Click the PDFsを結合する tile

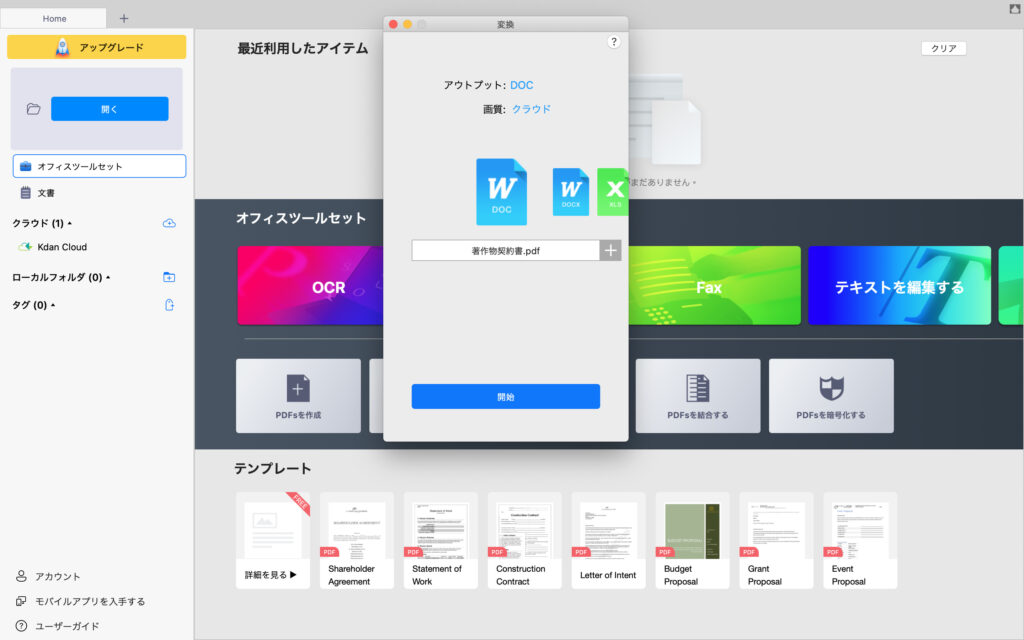pyautogui.click(x=697, y=396)
